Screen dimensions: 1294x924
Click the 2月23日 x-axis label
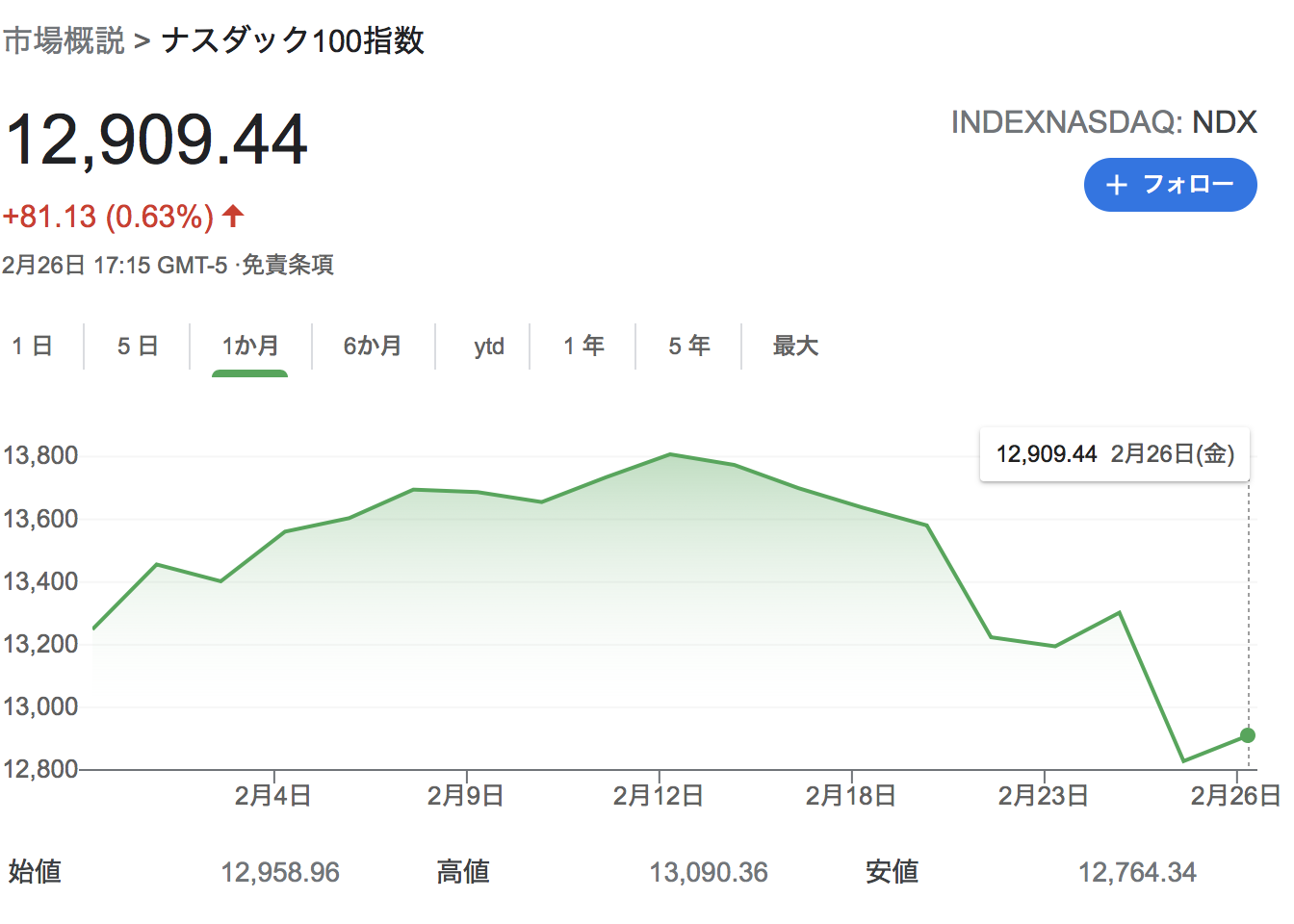coord(1044,795)
